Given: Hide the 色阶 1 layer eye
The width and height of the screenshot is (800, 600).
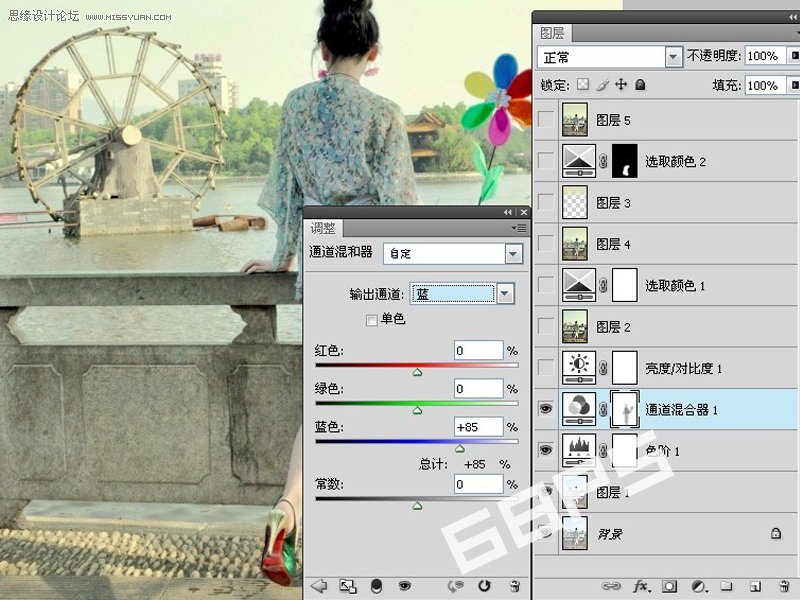Looking at the screenshot, I should [545, 450].
